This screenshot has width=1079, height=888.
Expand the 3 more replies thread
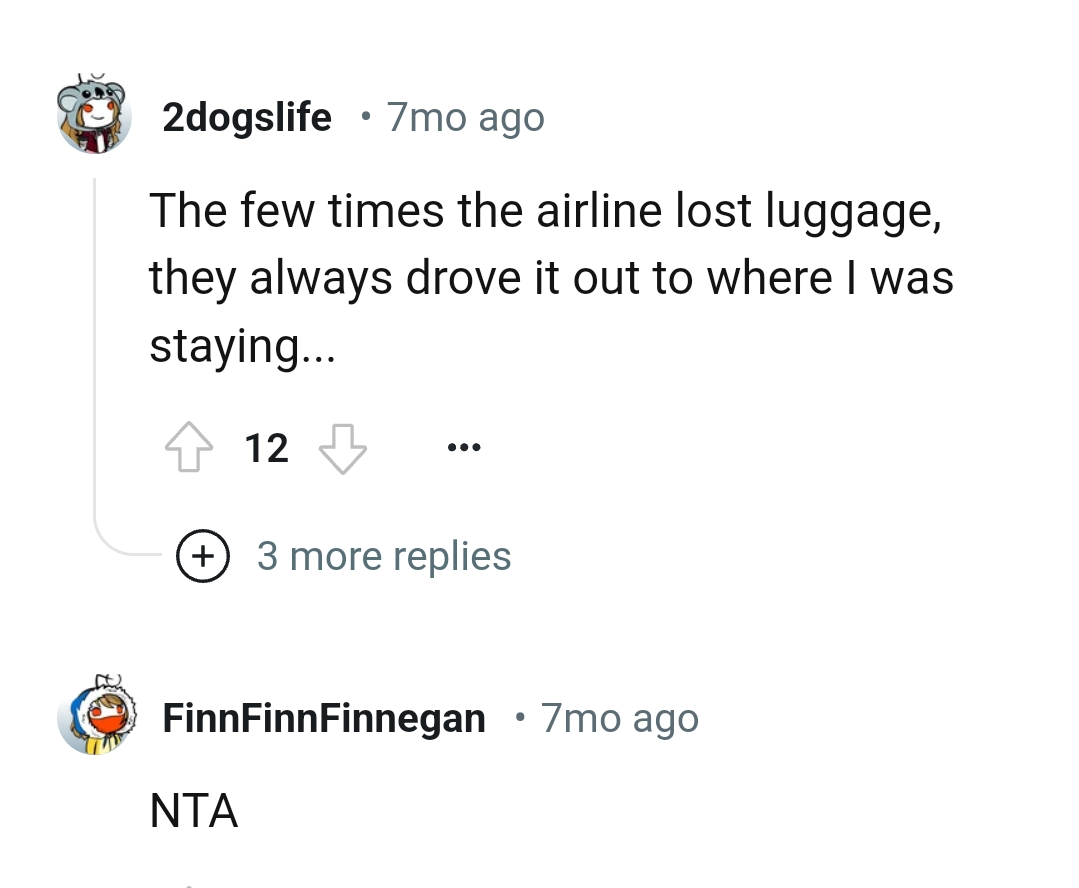385,556
